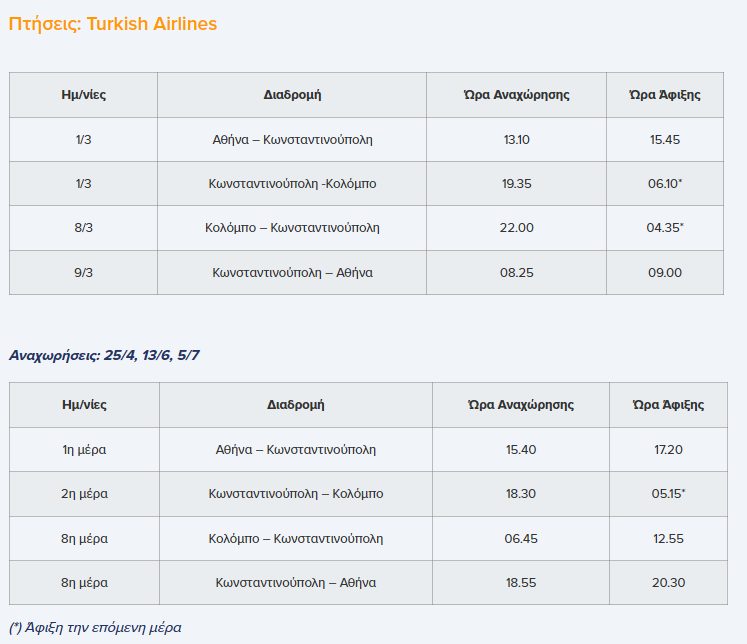Click the 04.35* arrival time cell

coord(665,228)
